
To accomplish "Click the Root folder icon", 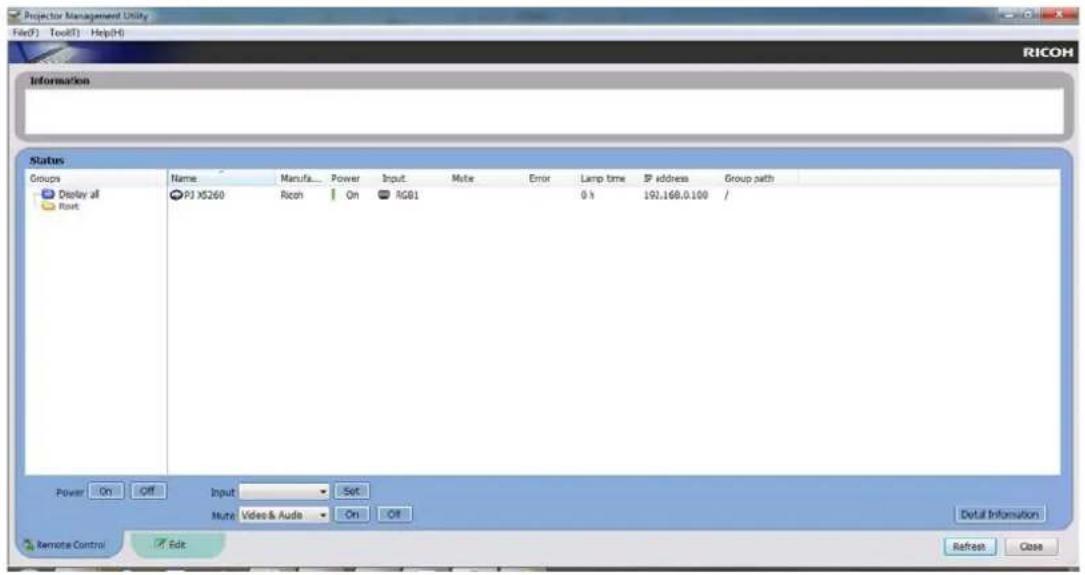I will pyautogui.click(x=48, y=206).
